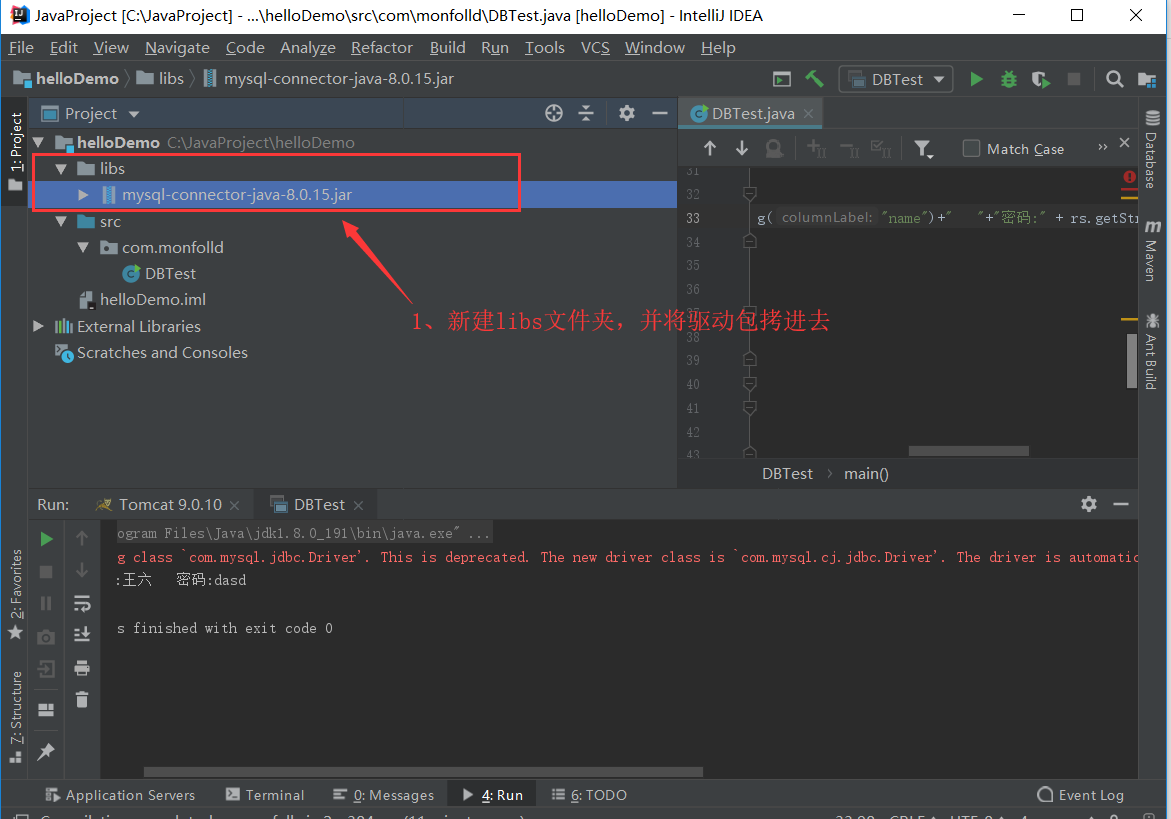Image resolution: width=1171 pixels, height=819 pixels.
Task: Toggle the 2: Favorites side tab
Action: tap(16, 594)
